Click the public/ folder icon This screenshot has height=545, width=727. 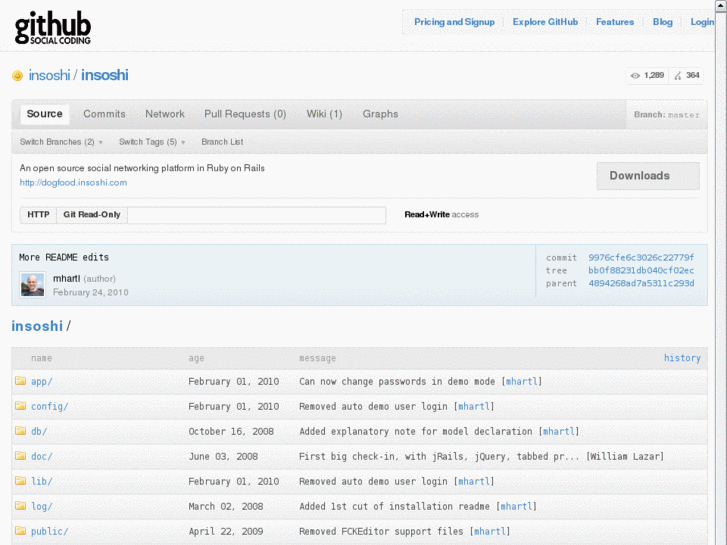point(20,531)
